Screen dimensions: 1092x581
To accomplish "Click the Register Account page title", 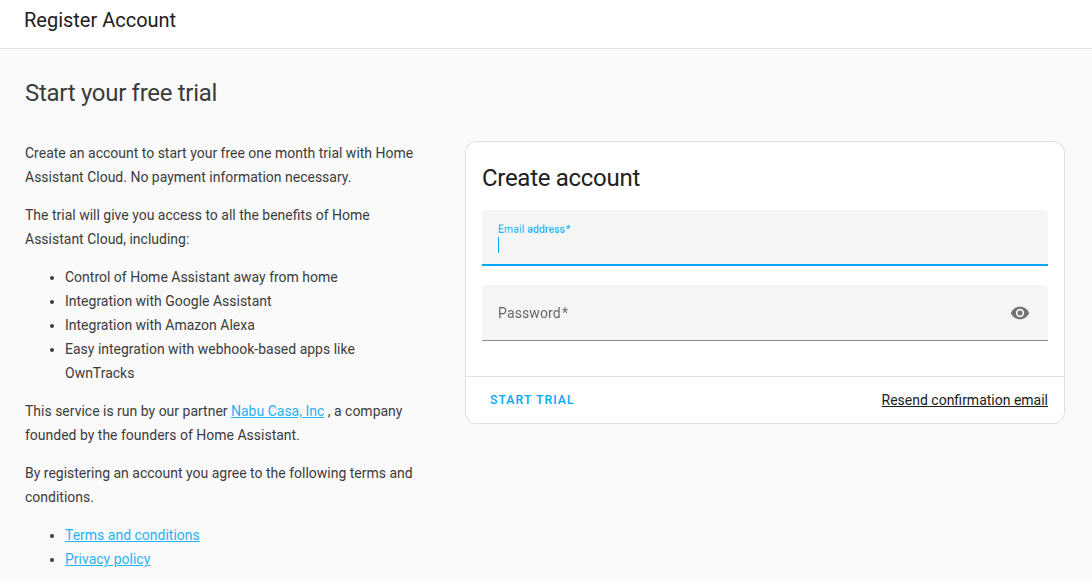I will tap(99, 20).
